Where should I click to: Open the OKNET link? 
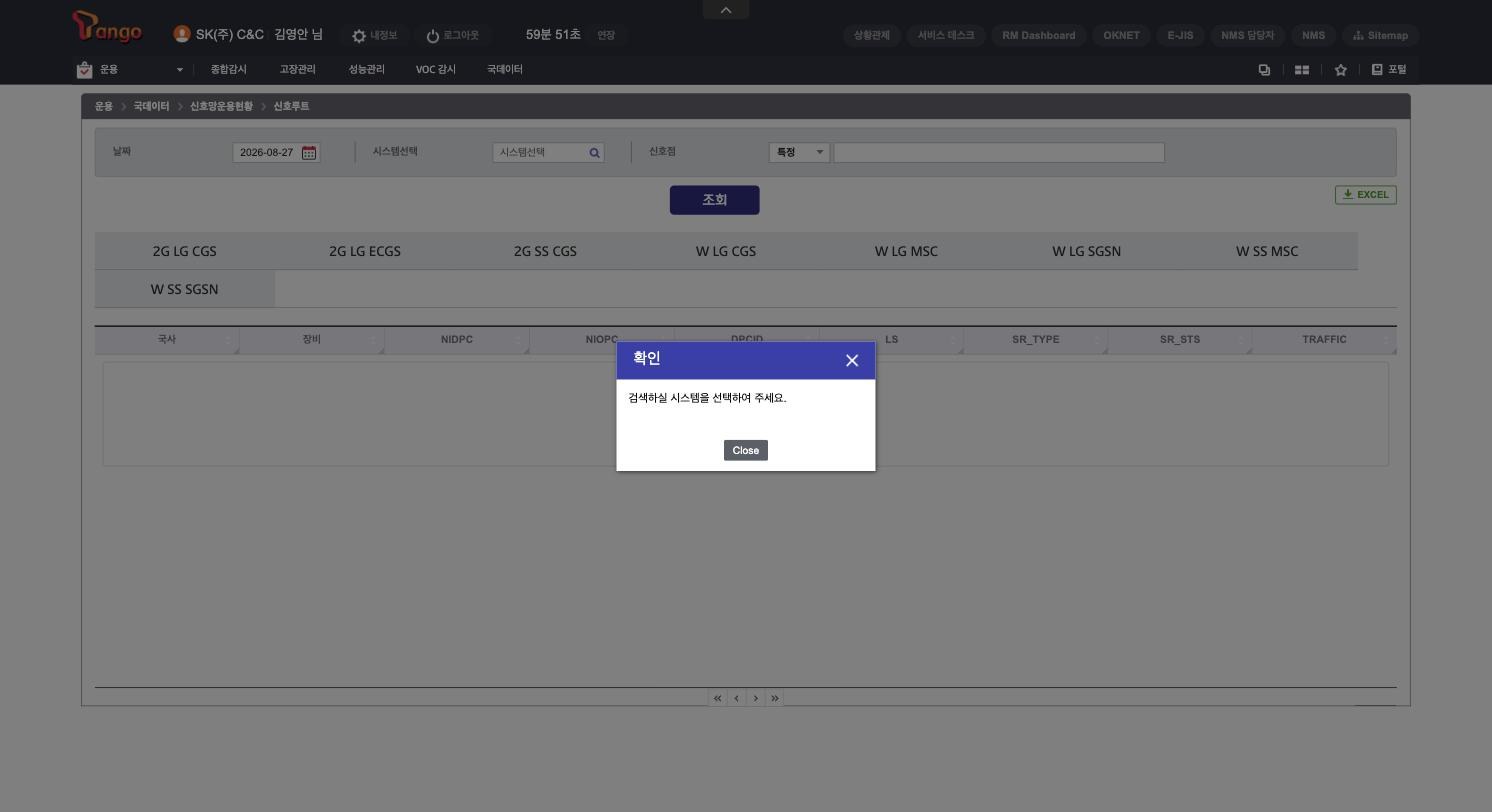click(x=1121, y=35)
